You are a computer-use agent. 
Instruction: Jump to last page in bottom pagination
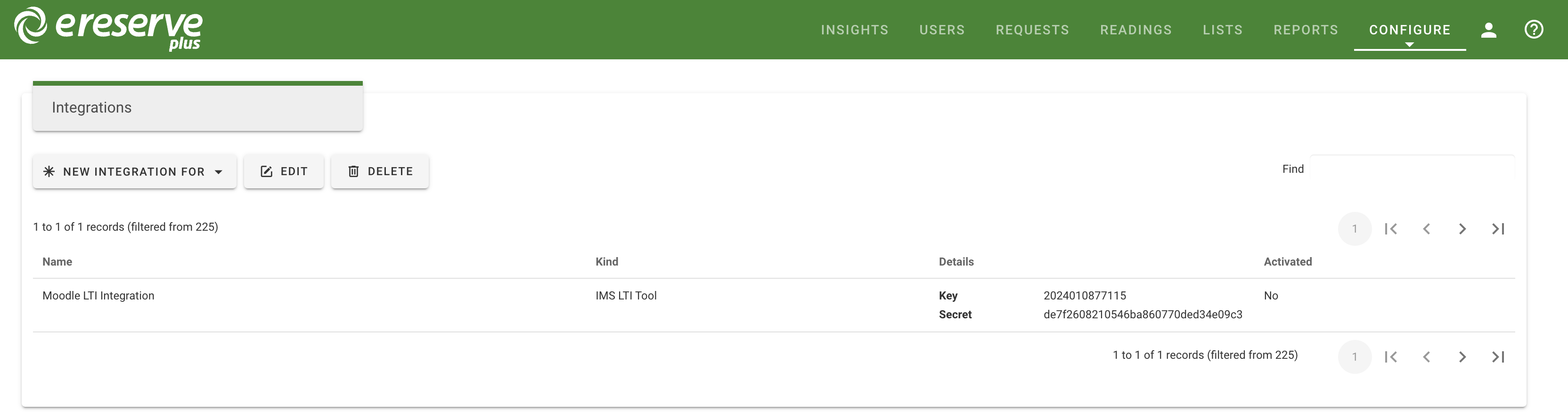coord(1498,357)
